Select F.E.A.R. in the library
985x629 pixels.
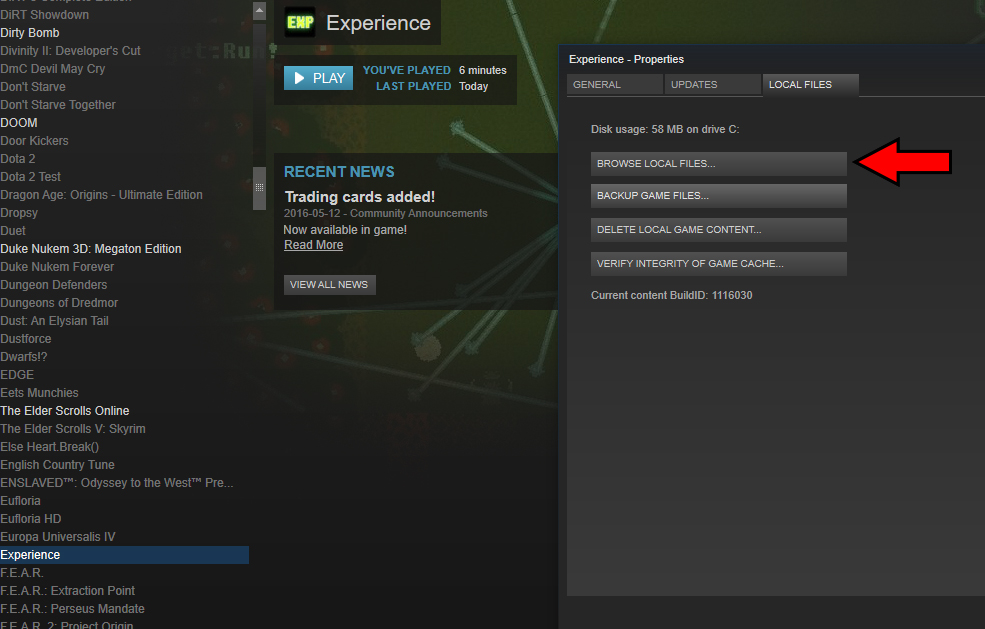[x=22, y=573]
